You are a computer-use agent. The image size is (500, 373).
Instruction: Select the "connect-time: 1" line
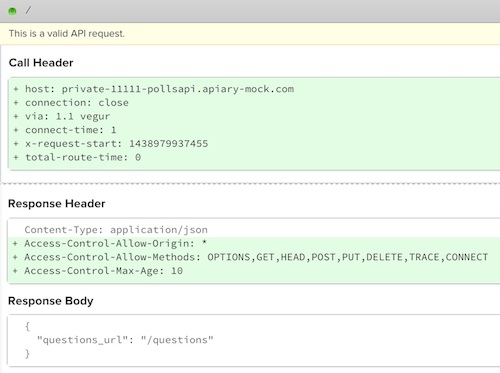point(65,130)
